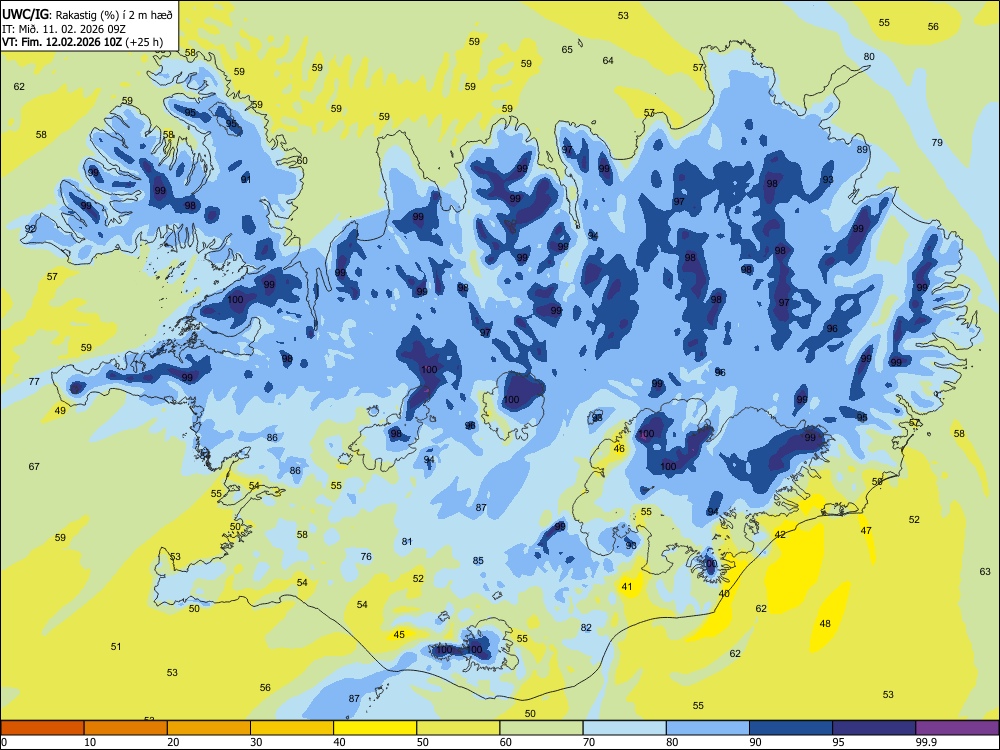Screen dimensions: 1000x750
Task: Click the light blue 70–80 legend swatch
Action: [x=624, y=728]
